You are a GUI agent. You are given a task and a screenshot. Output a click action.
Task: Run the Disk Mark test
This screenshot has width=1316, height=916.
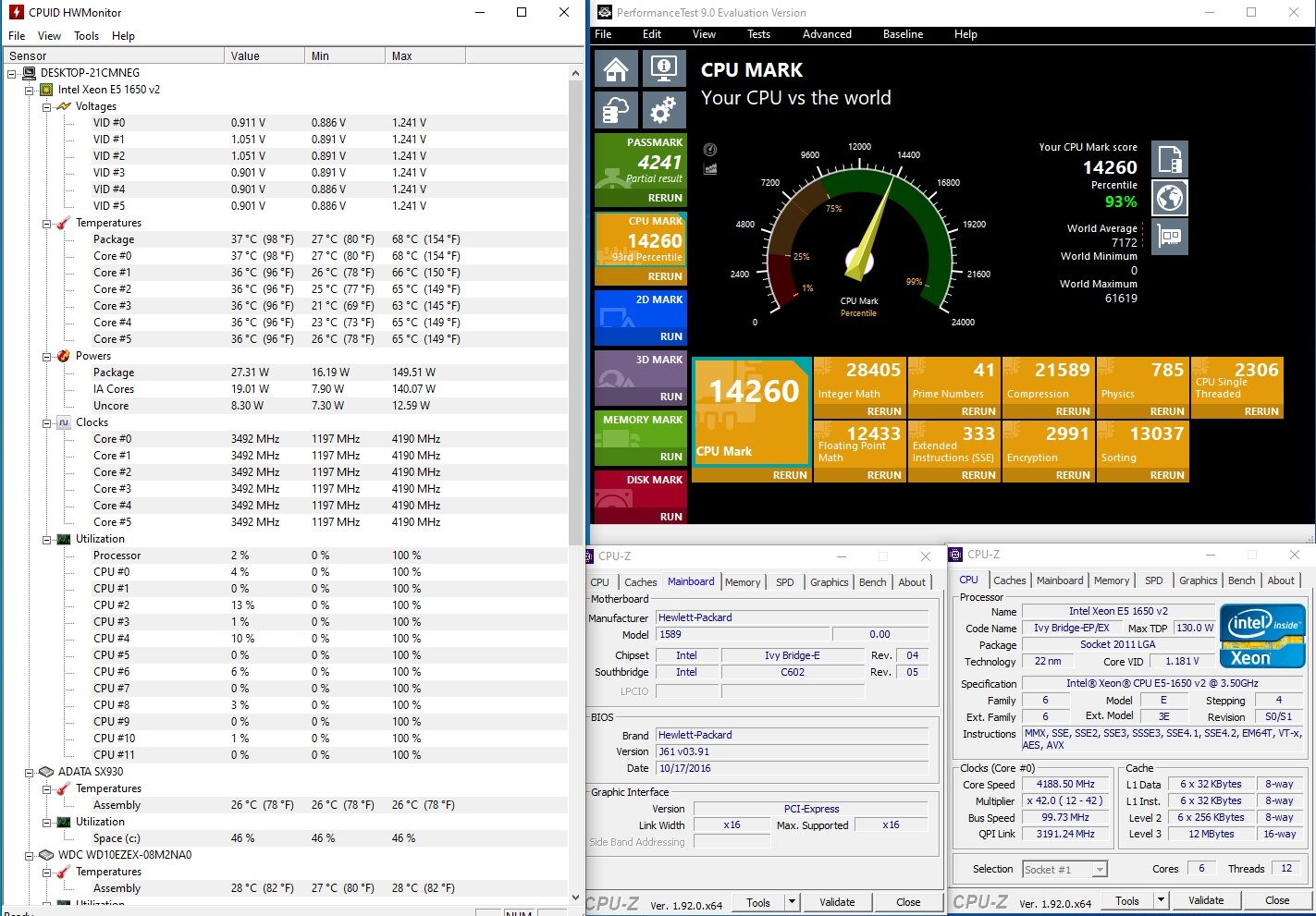pos(671,517)
